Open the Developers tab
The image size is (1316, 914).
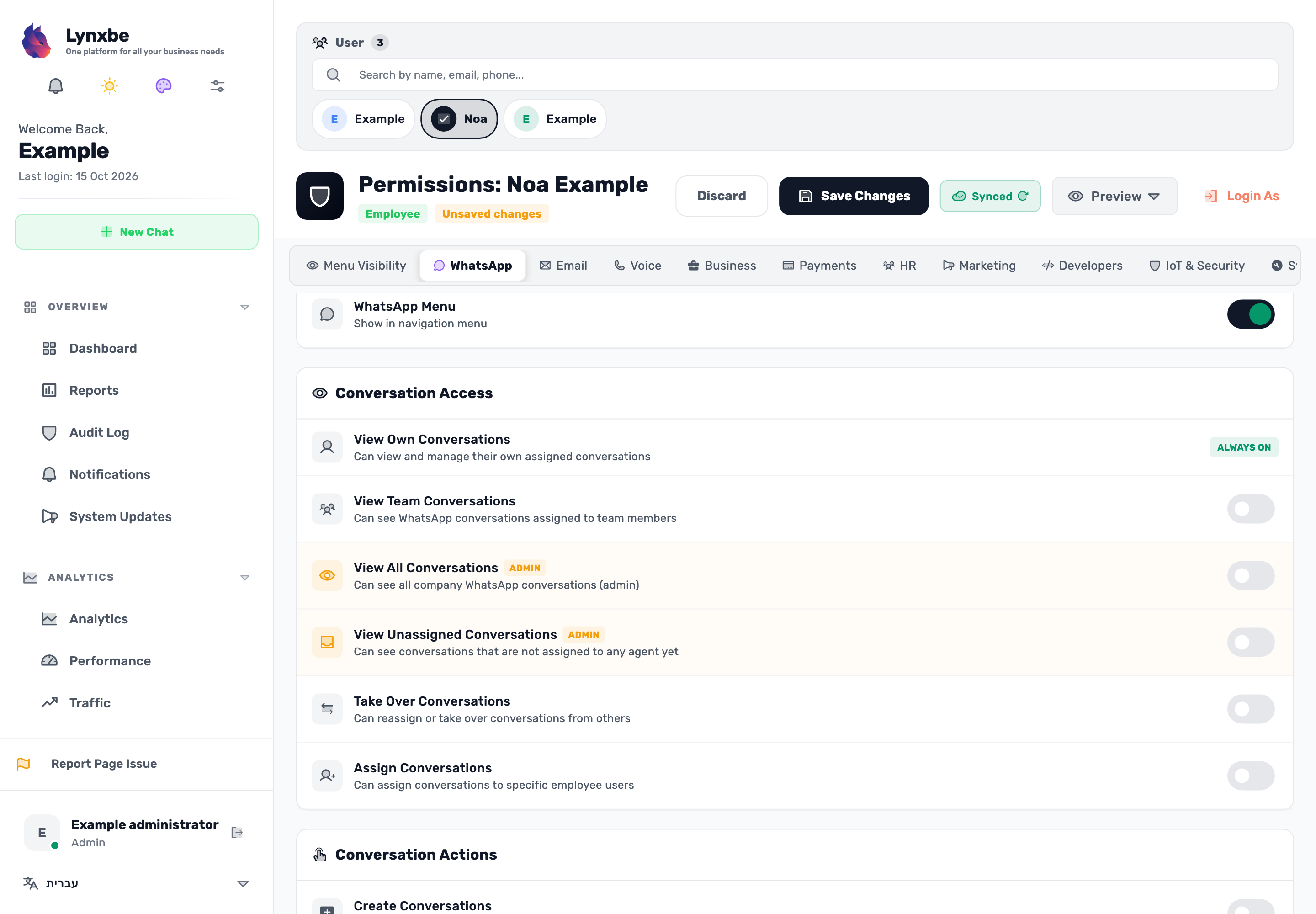[1083, 266]
